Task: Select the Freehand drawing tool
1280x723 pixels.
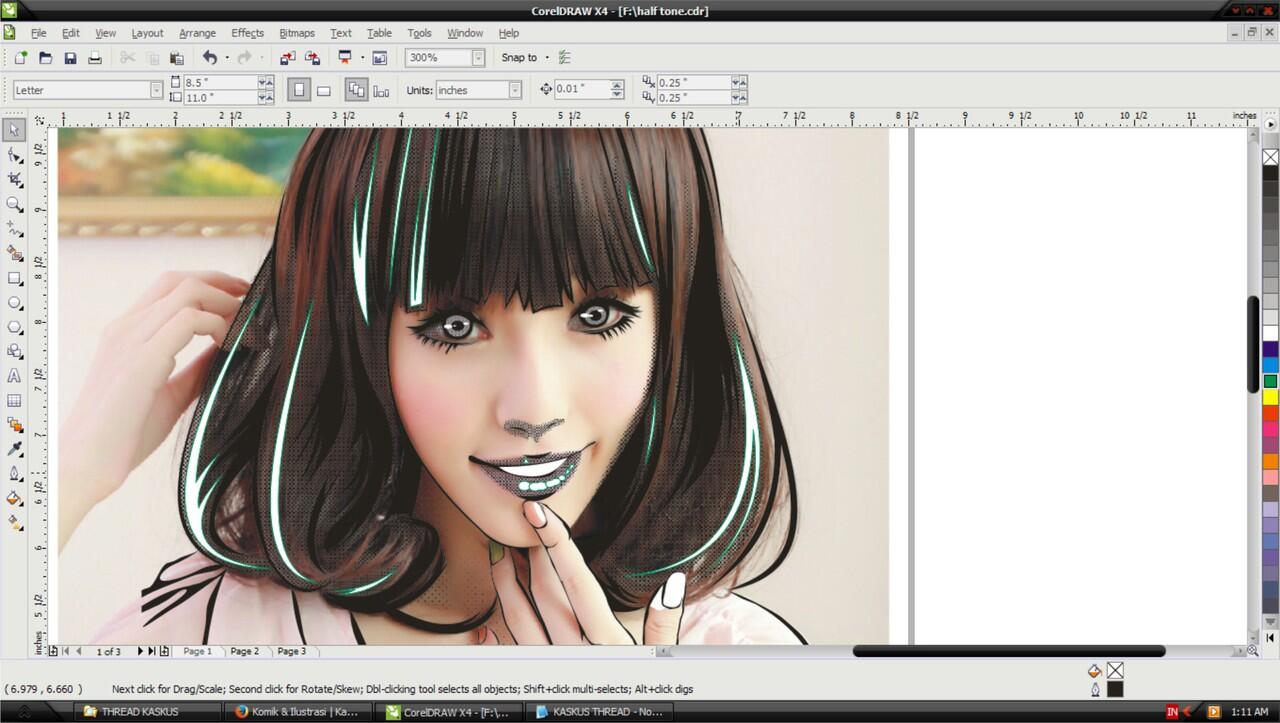Action: [x=14, y=229]
